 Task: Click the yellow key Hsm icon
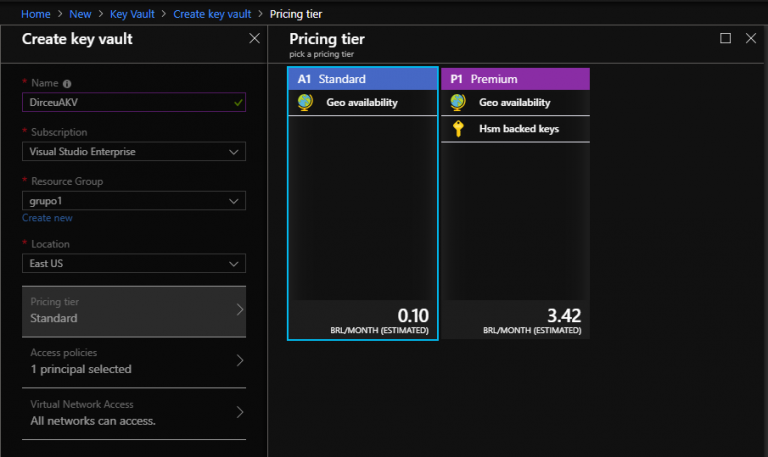(x=458, y=128)
